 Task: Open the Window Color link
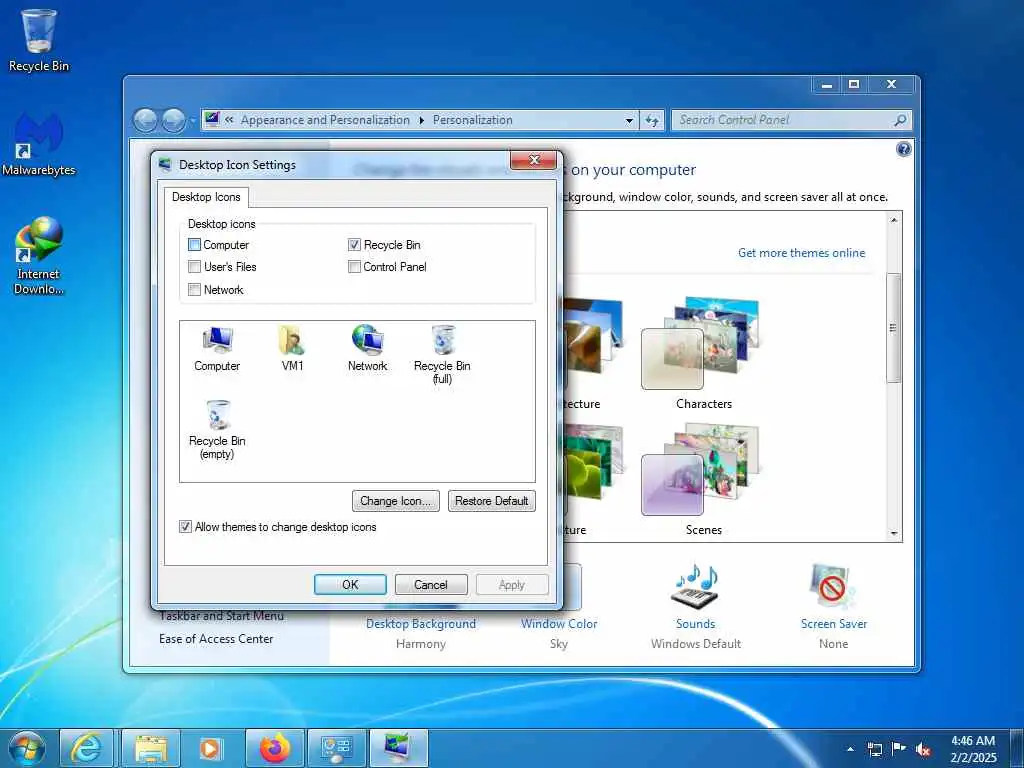click(559, 624)
